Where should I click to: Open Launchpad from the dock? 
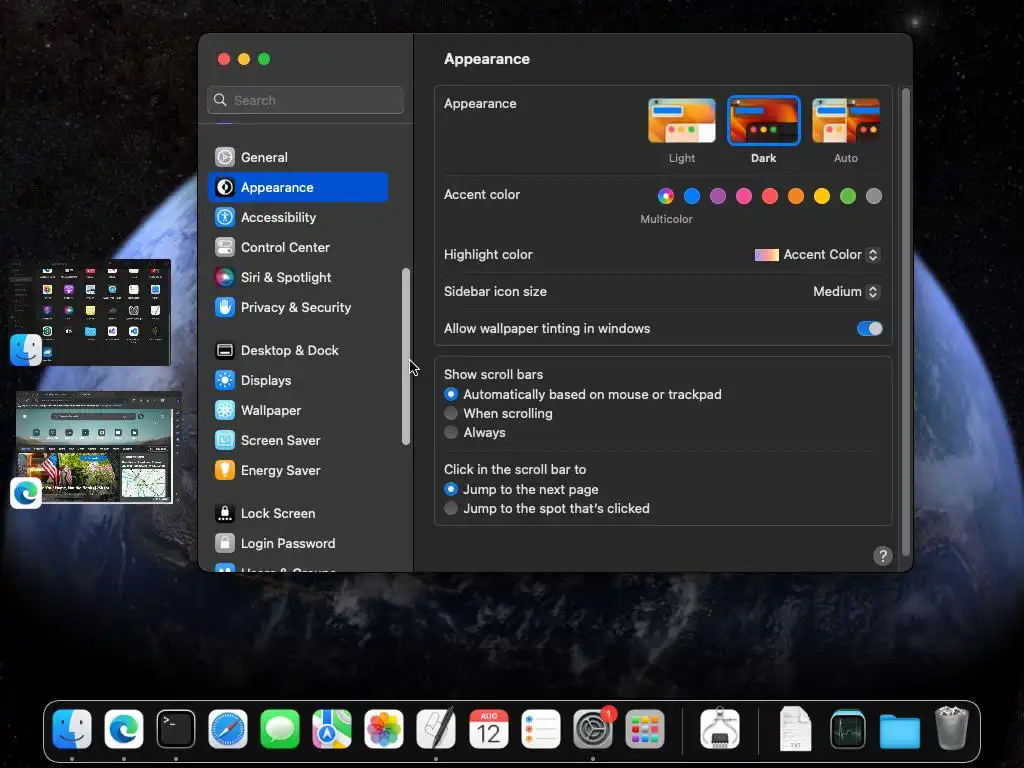point(645,729)
